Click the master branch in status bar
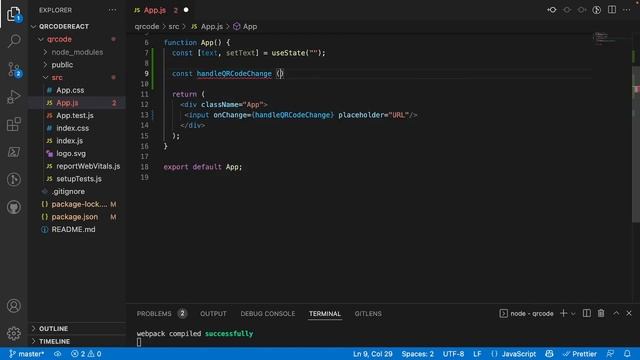 tap(27, 354)
